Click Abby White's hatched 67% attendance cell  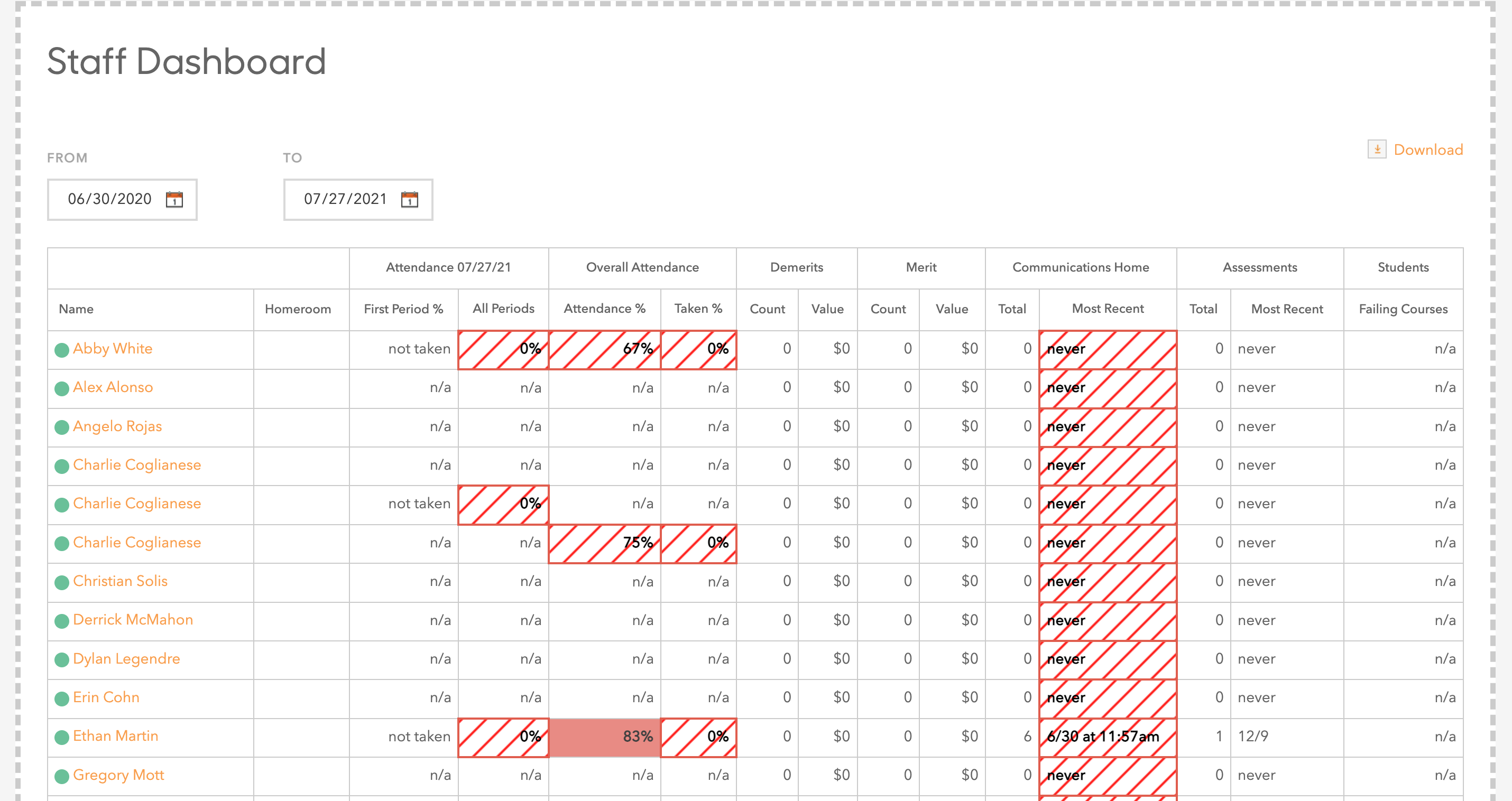[x=605, y=350]
